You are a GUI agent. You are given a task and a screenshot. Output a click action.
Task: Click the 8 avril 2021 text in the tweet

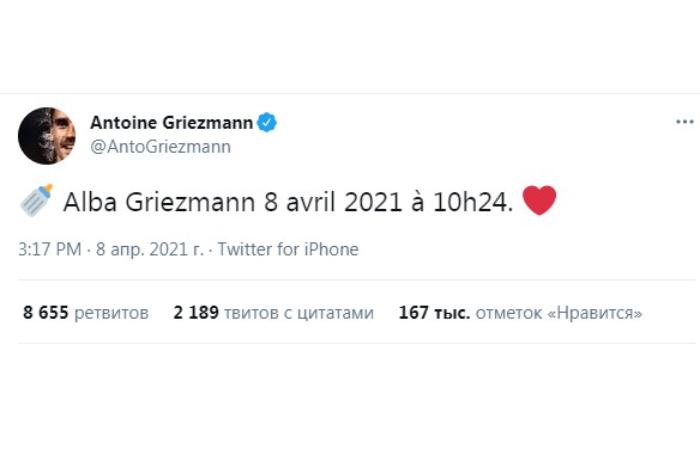point(333,202)
